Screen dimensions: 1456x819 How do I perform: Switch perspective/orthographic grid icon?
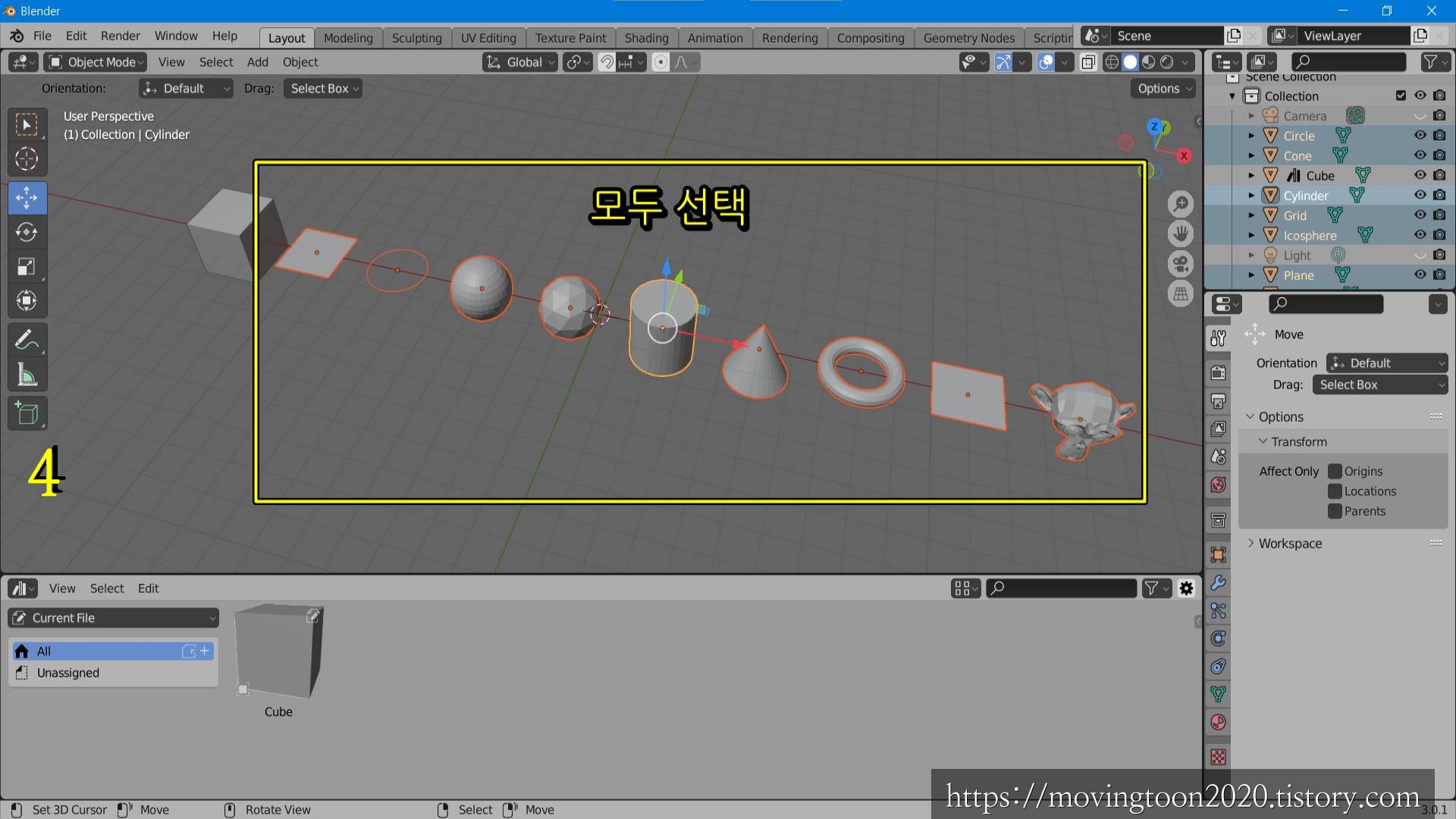[1181, 294]
